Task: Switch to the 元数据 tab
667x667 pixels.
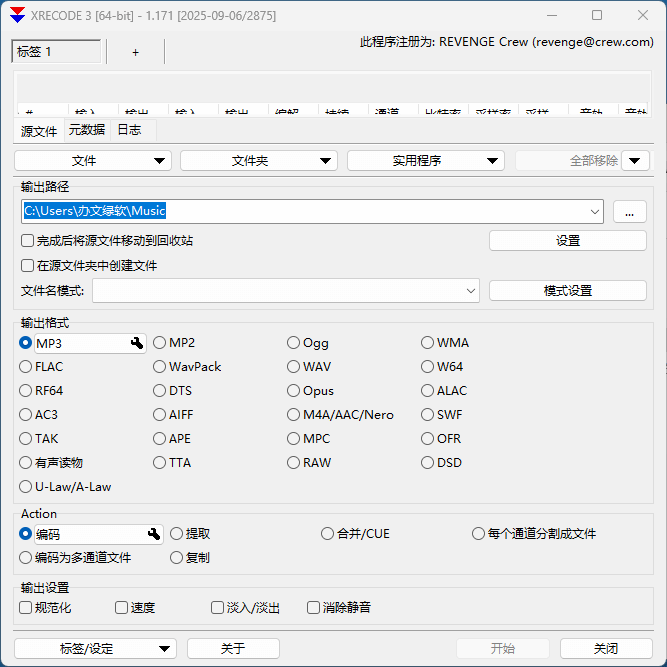Action: (x=86, y=130)
